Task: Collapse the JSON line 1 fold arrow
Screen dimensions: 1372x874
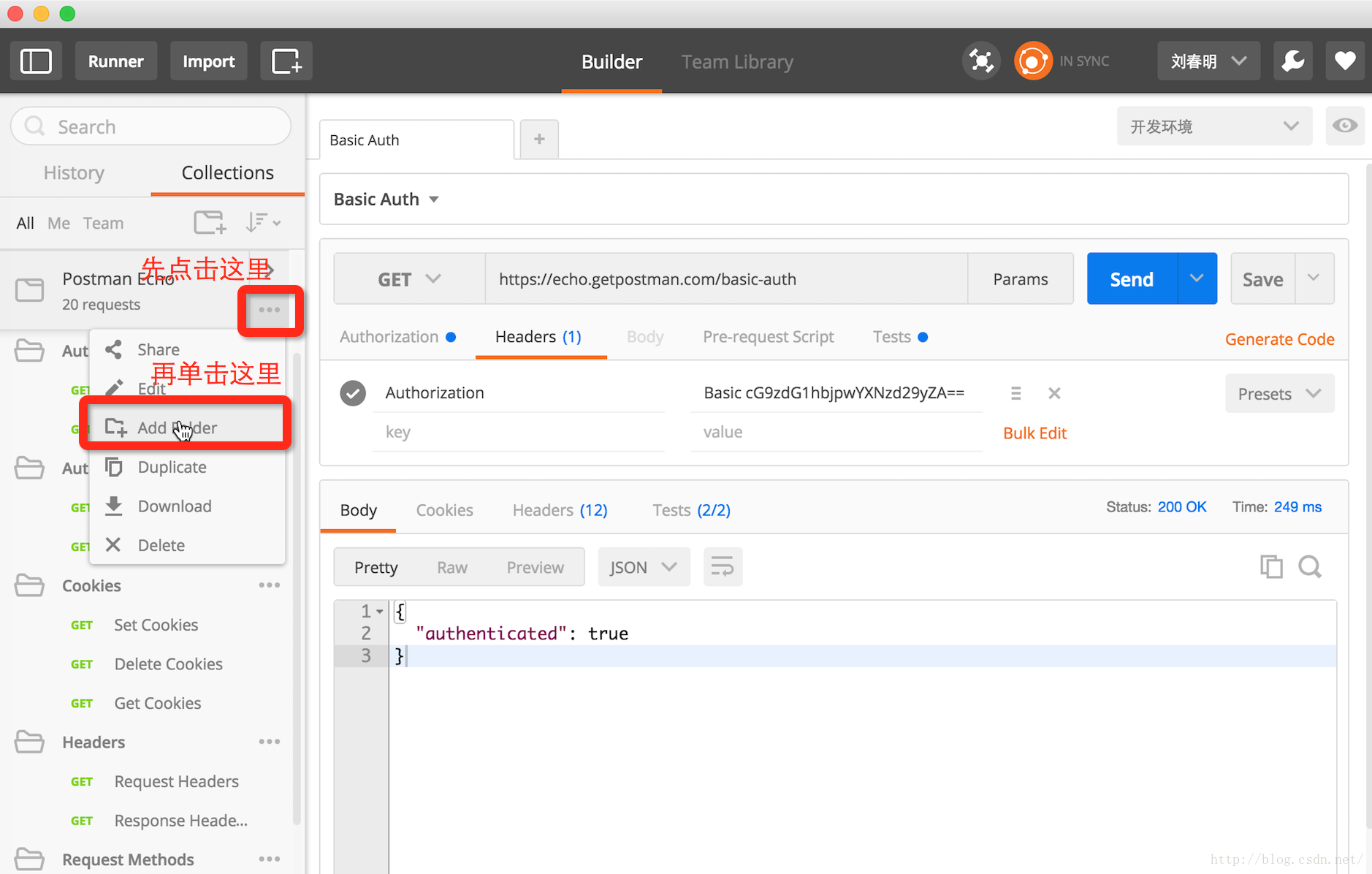Action: coord(380,612)
